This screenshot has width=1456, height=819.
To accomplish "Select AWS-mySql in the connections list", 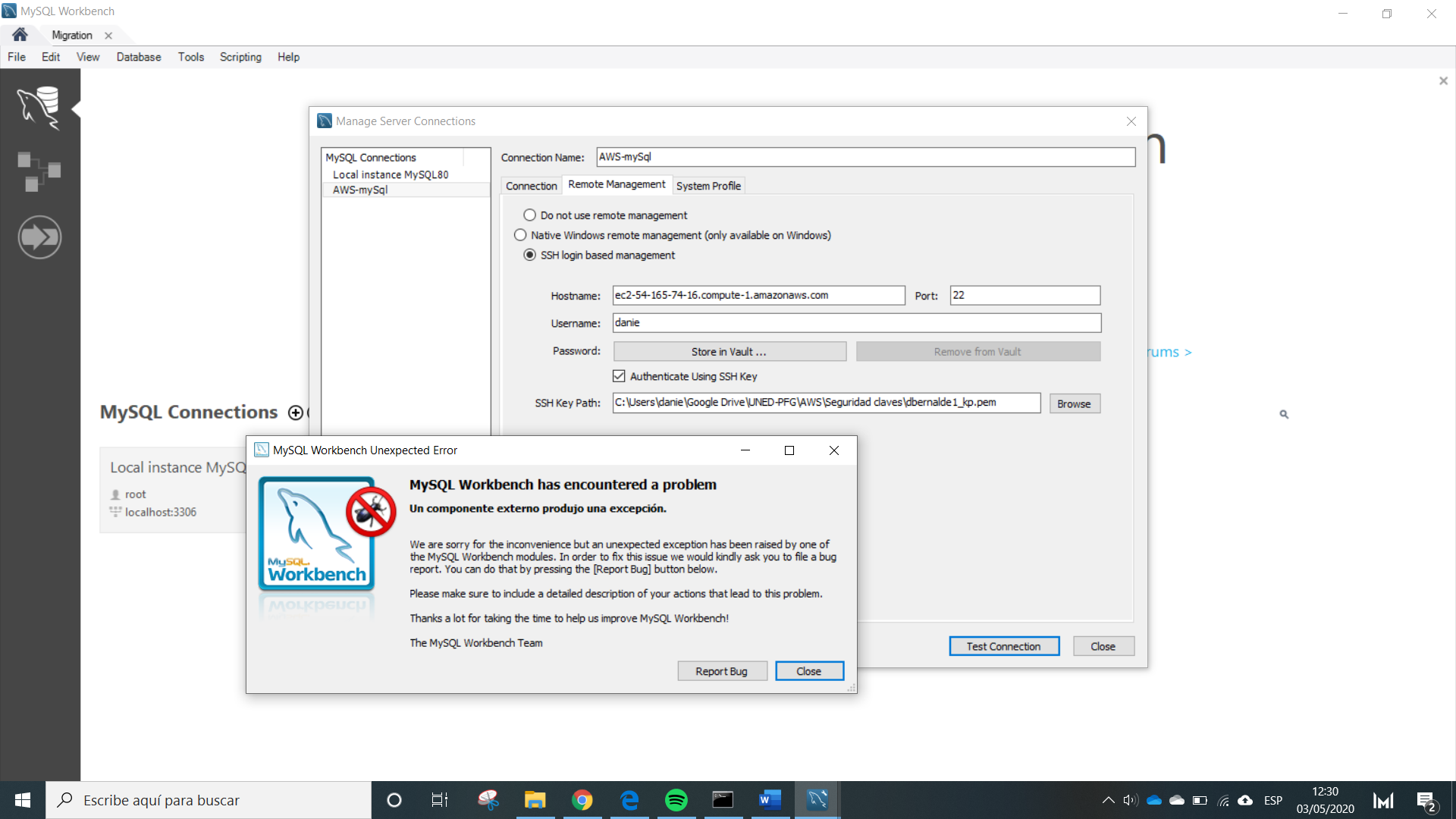I will point(406,190).
